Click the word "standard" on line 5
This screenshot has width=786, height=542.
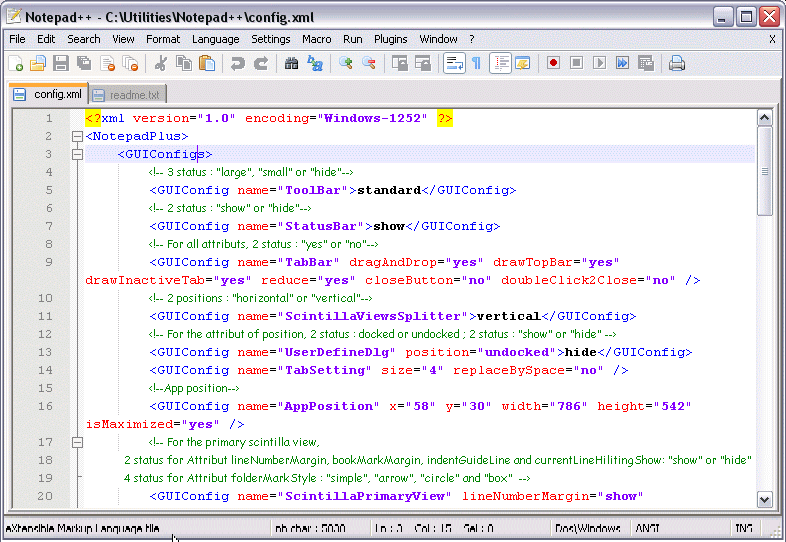click(x=389, y=190)
